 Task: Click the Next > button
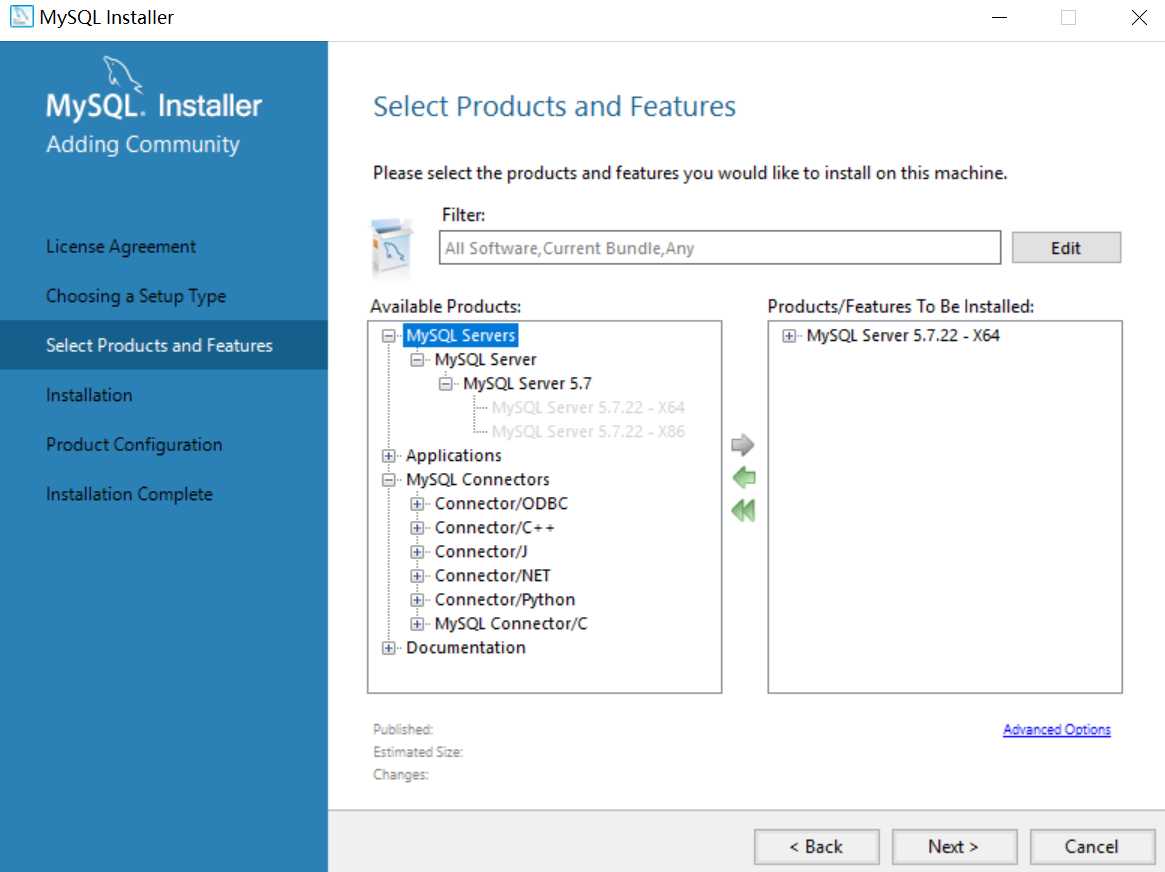[954, 847]
